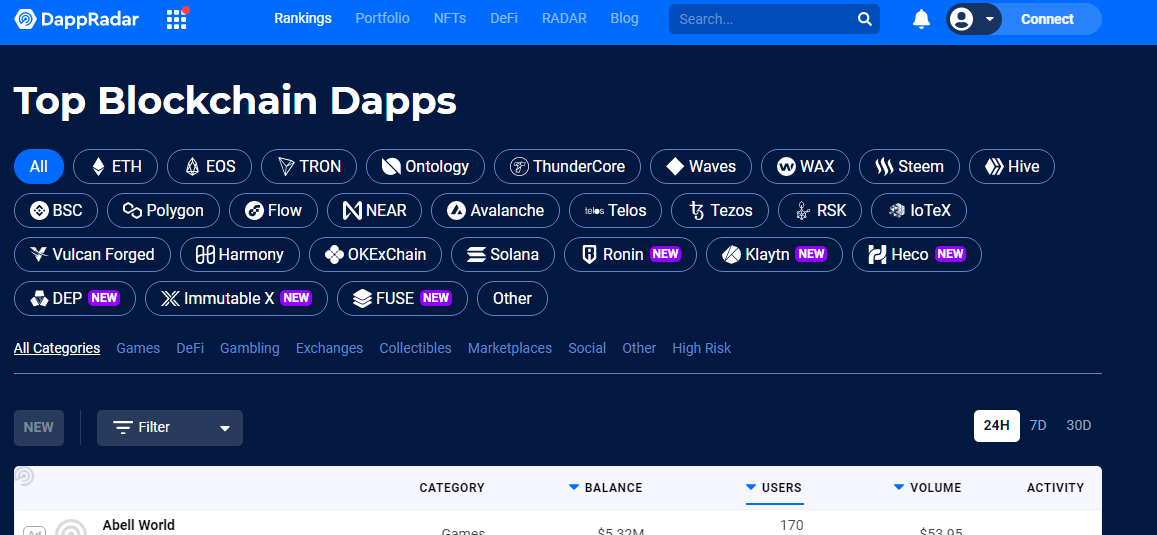Click the NEAR chain icon
This screenshot has height=535, width=1157.
point(352,211)
